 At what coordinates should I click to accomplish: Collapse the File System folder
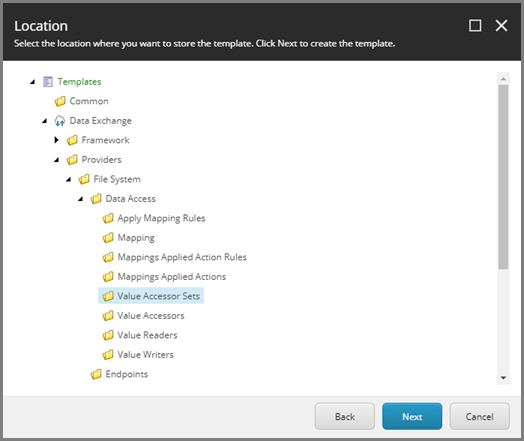coord(69,179)
